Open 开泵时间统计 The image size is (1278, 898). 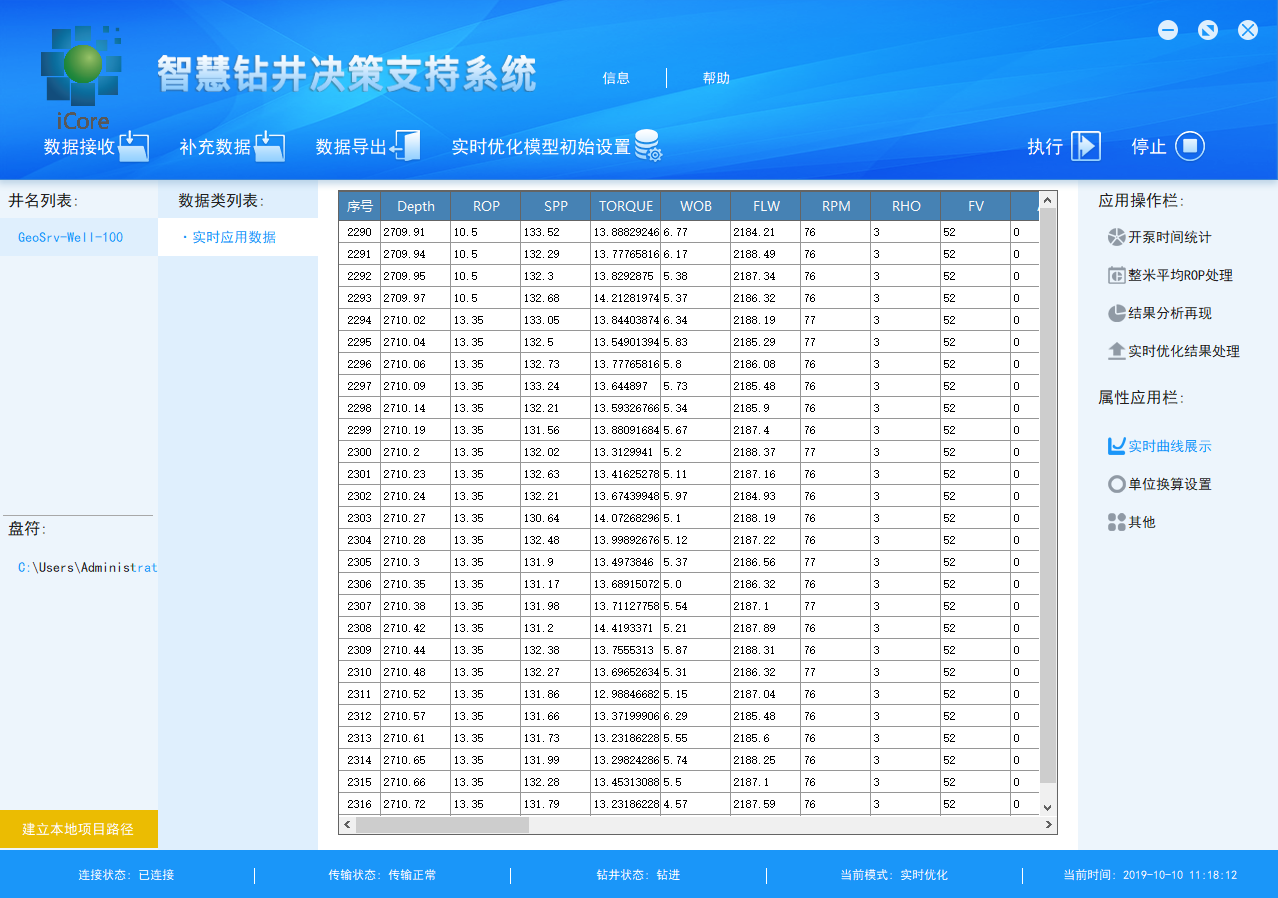[x=1169, y=237]
